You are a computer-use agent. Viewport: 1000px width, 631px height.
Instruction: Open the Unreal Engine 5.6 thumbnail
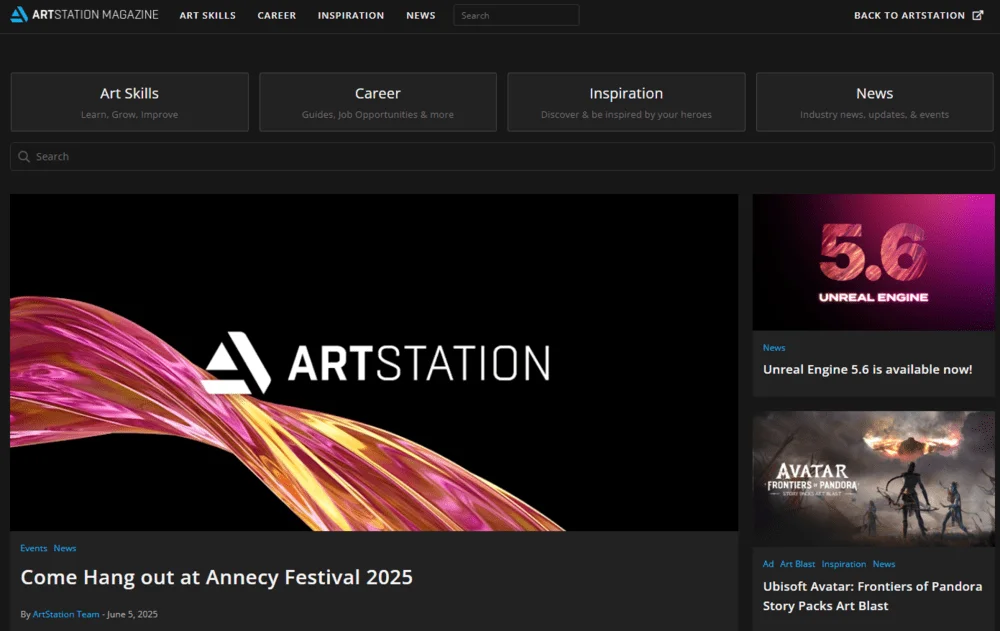tap(873, 262)
